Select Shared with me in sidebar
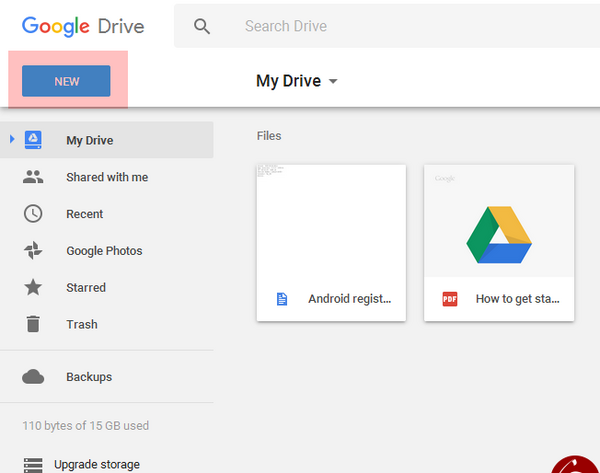The width and height of the screenshot is (600, 473). tap(107, 177)
